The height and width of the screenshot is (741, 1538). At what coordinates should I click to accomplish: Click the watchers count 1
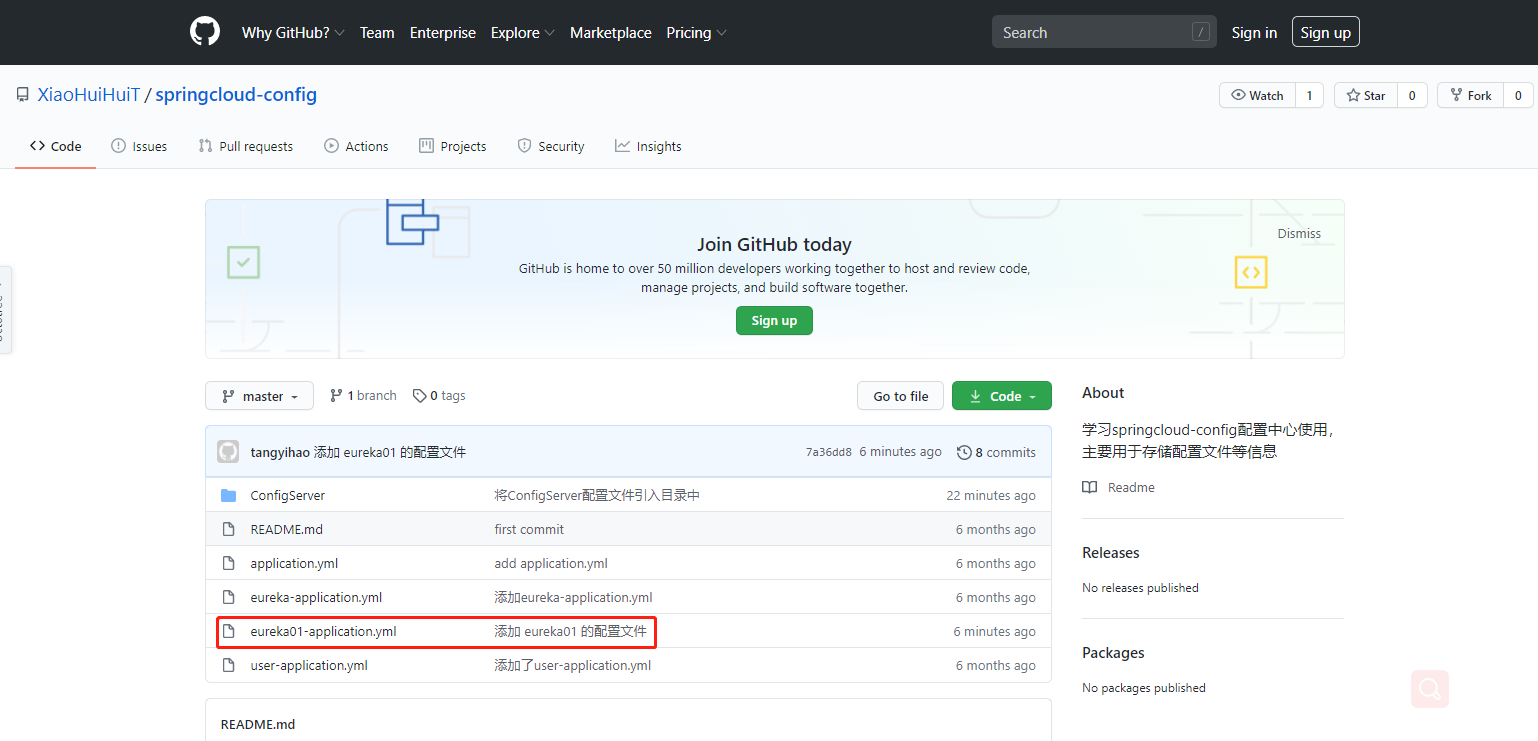(x=1309, y=95)
